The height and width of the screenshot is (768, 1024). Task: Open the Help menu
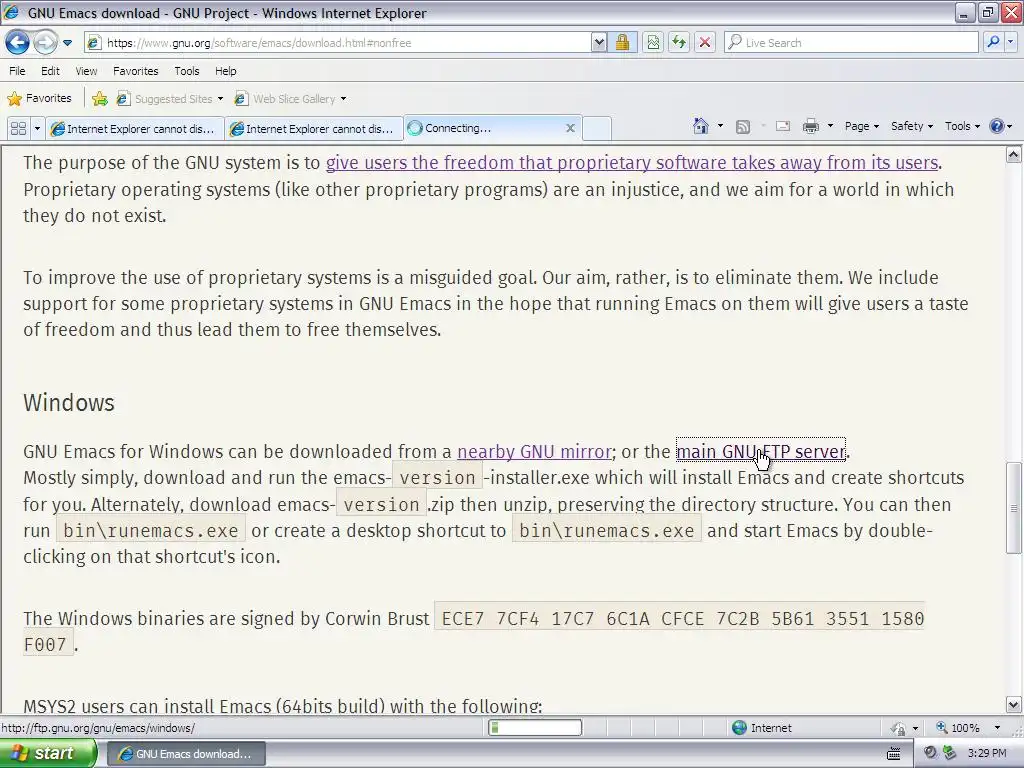click(x=225, y=71)
